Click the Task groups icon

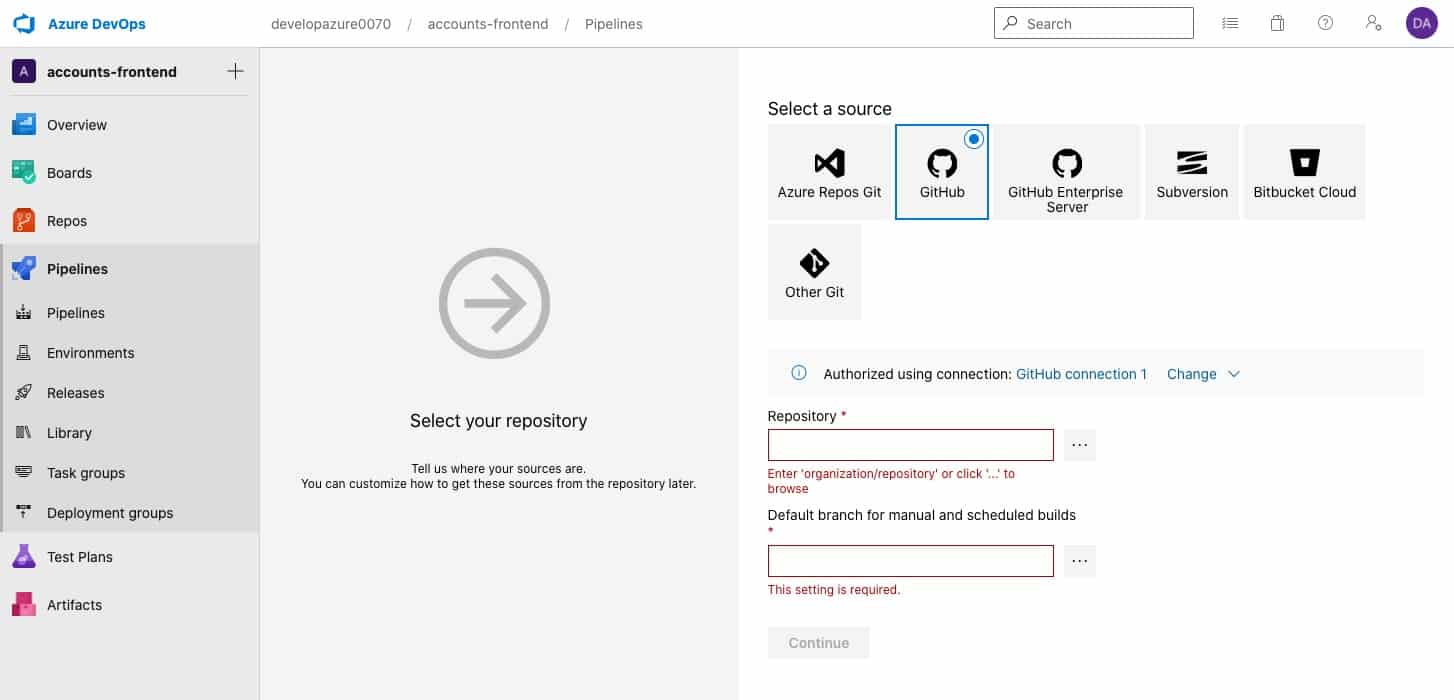pyautogui.click(x=24, y=473)
